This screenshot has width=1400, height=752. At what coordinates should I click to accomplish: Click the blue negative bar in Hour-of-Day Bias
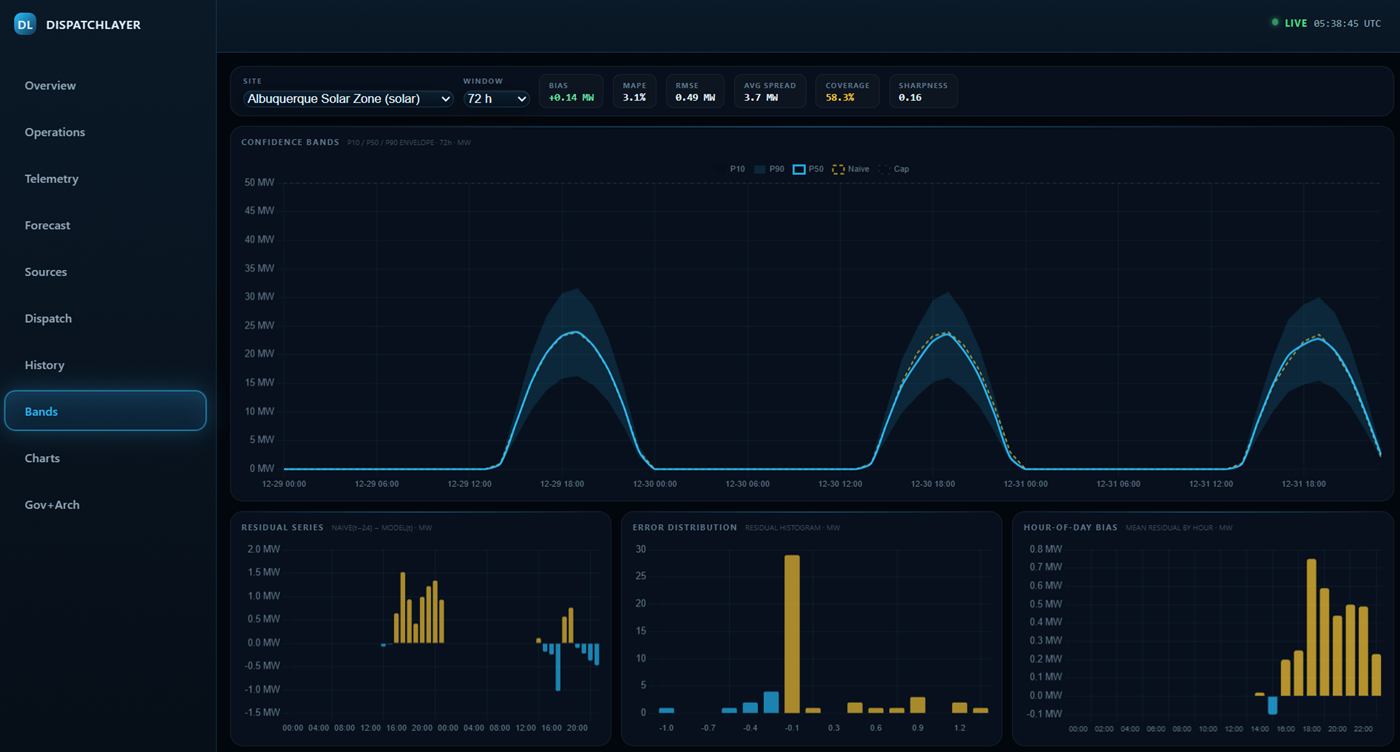tap(1272, 705)
